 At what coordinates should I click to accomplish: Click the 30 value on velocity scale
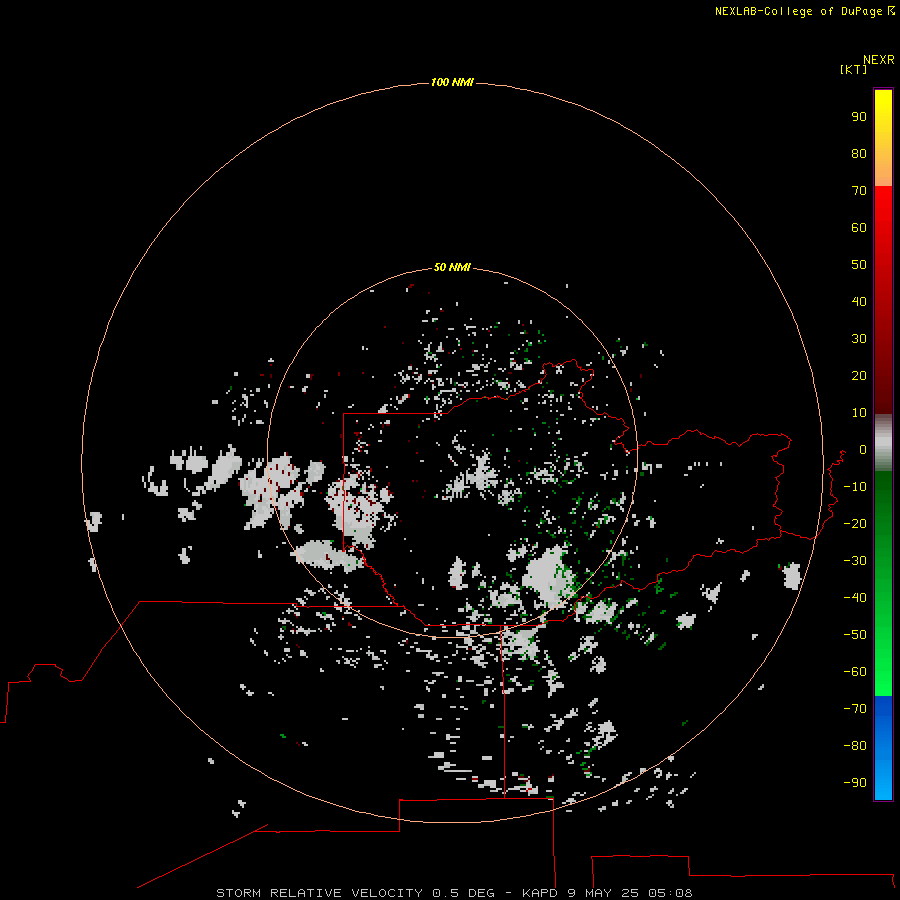click(x=859, y=339)
